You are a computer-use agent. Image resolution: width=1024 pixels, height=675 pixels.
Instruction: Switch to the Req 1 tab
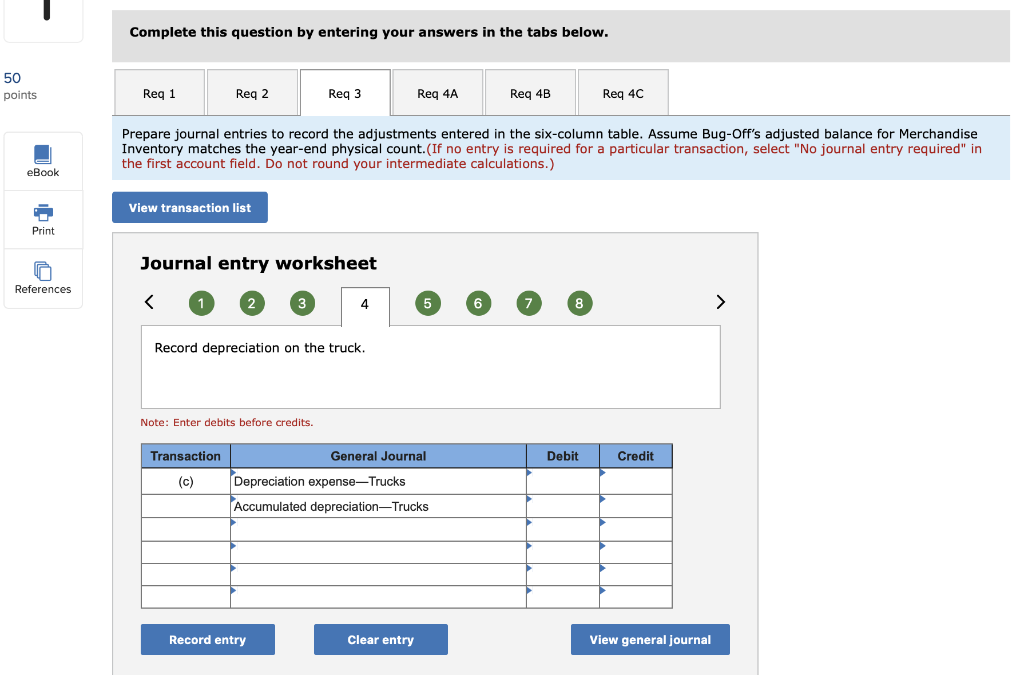pyautogui.click(x=159, y=93)
